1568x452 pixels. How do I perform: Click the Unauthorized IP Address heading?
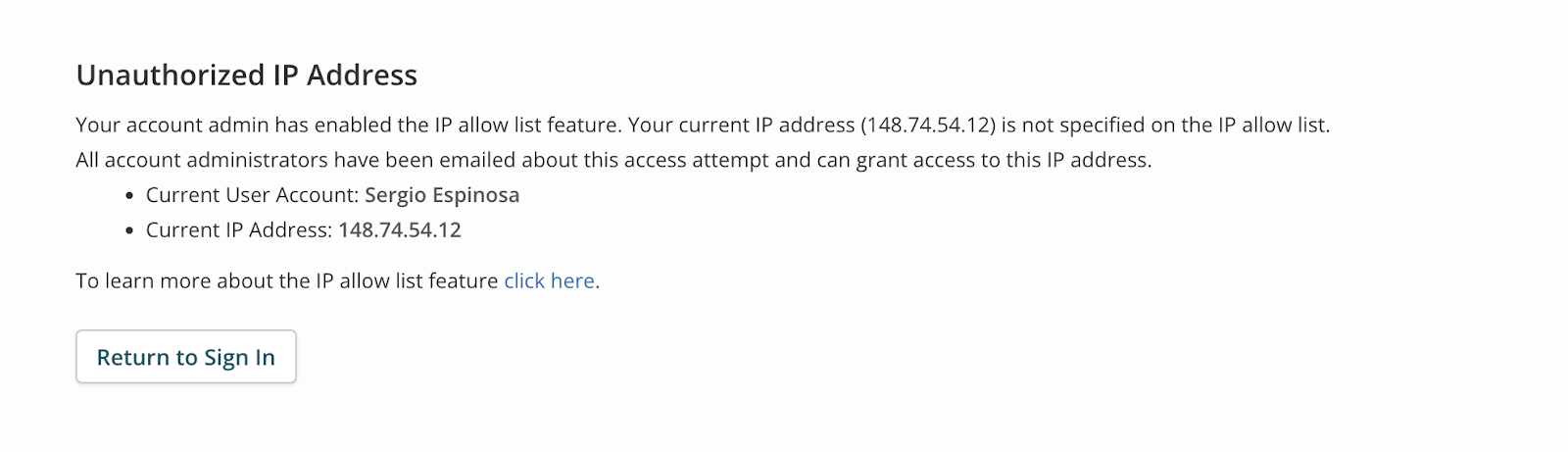coord(247,75)
